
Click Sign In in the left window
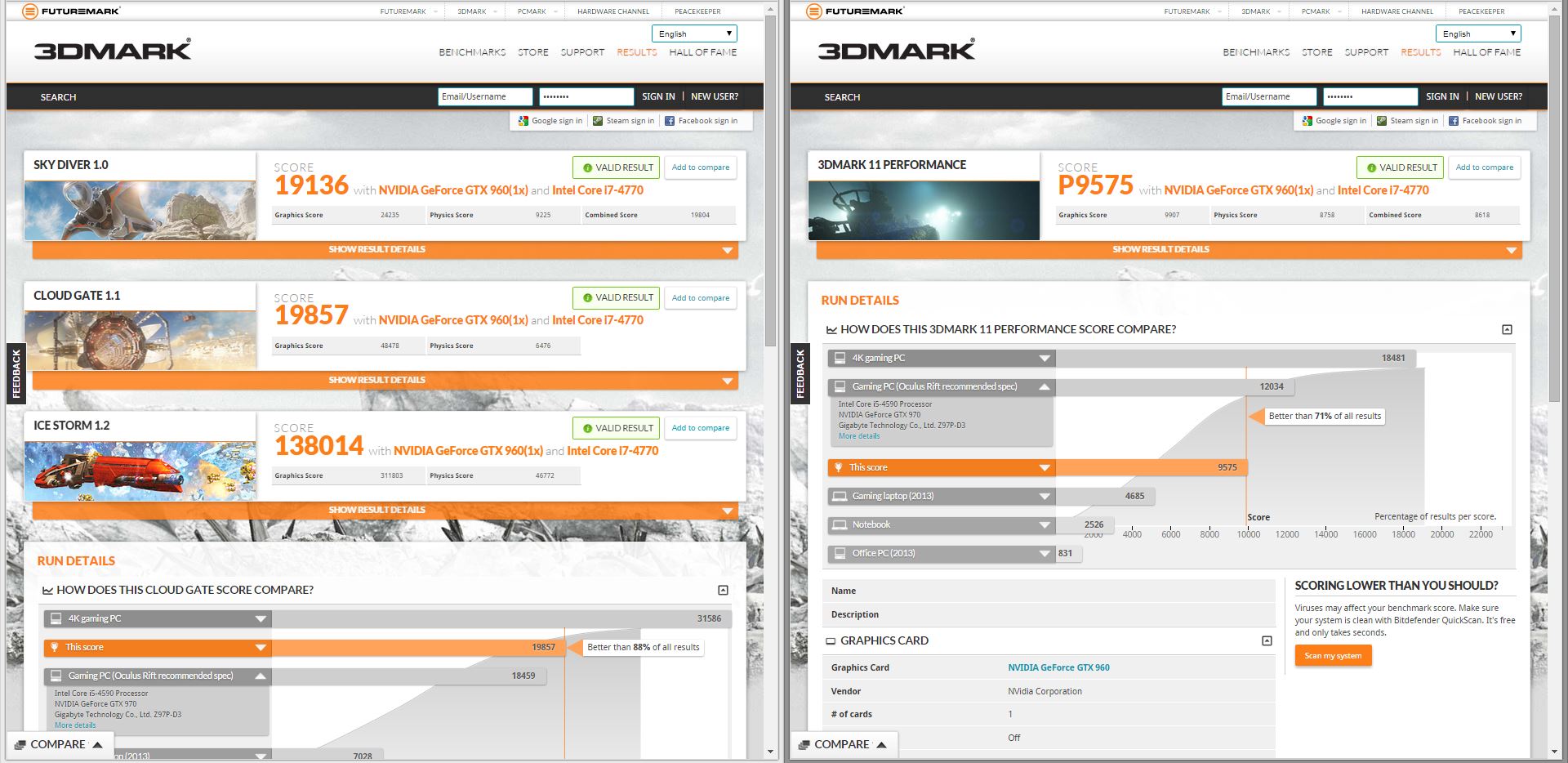658,96
